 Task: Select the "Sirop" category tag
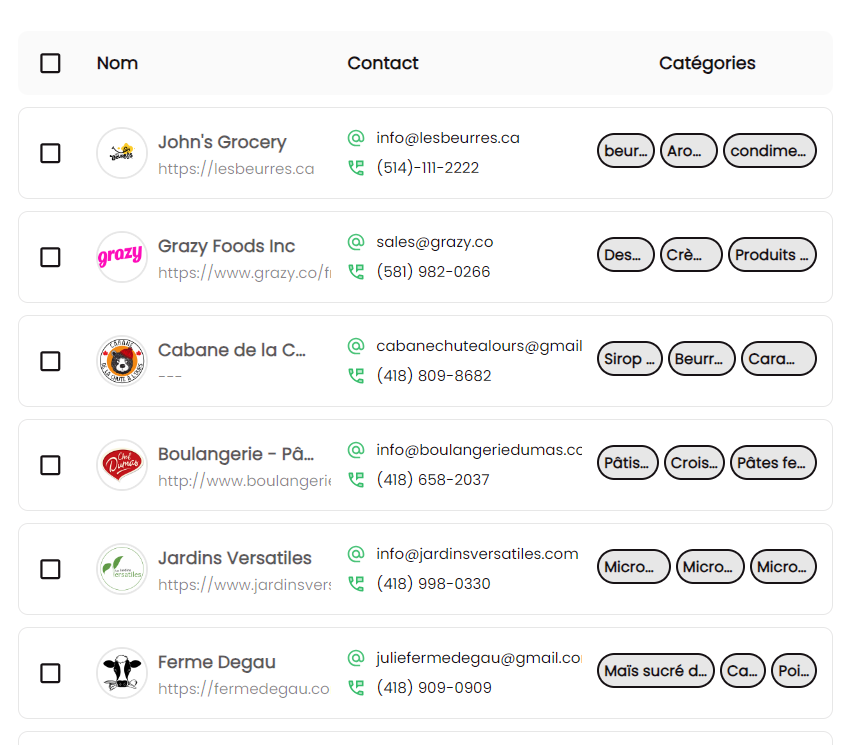click(629, 359)
